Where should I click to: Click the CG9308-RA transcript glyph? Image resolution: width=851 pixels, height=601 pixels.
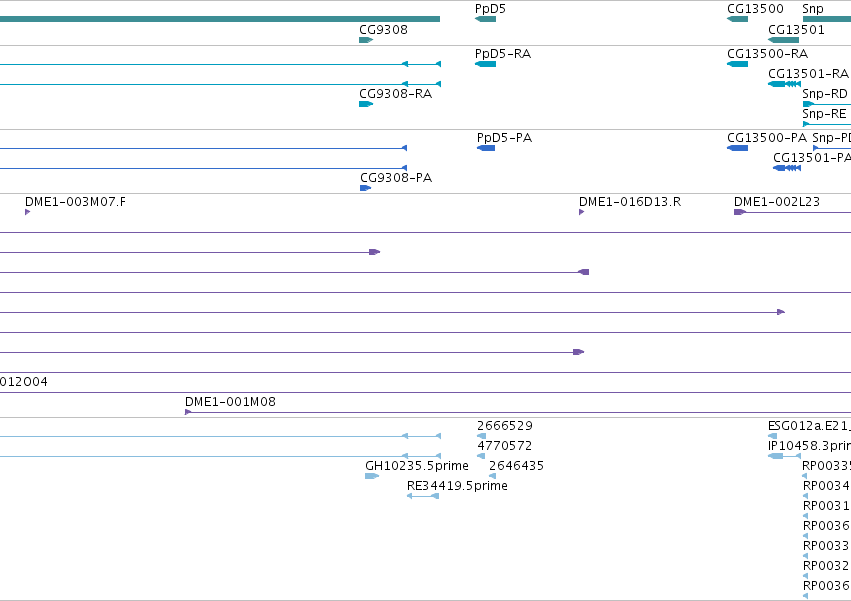tap(366, 104)
